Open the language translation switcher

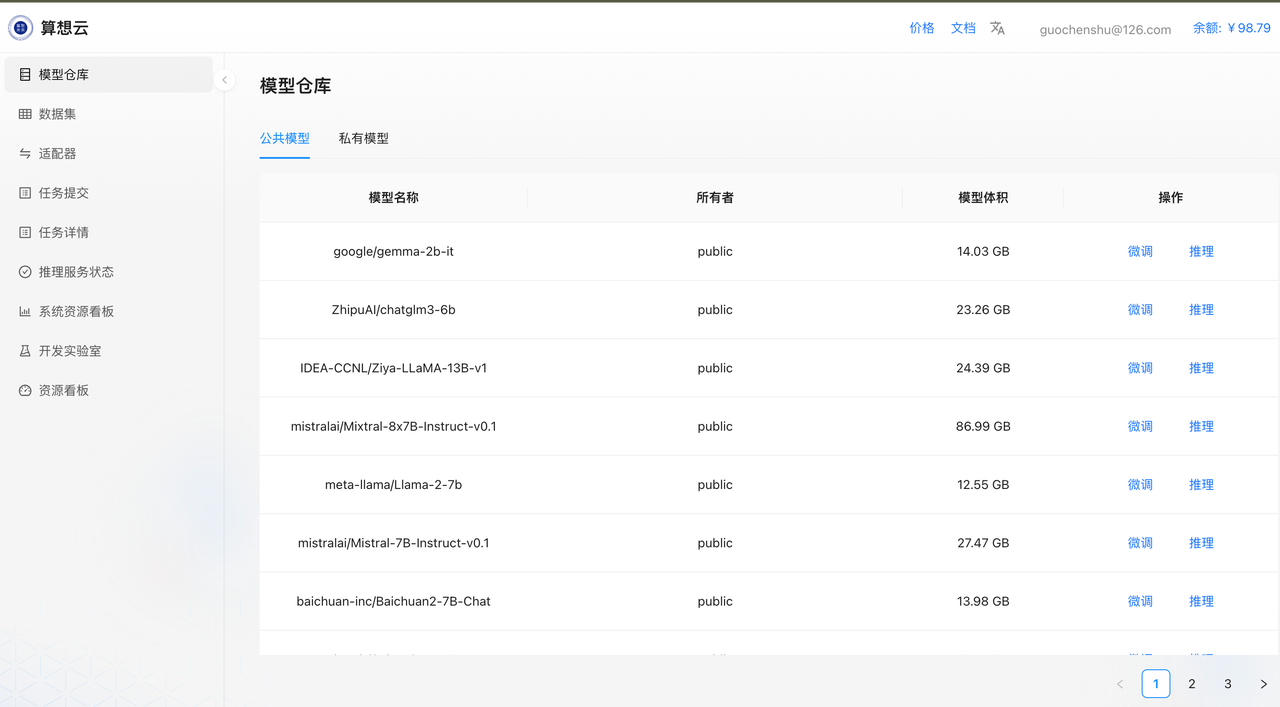click(x=997, y=28)
